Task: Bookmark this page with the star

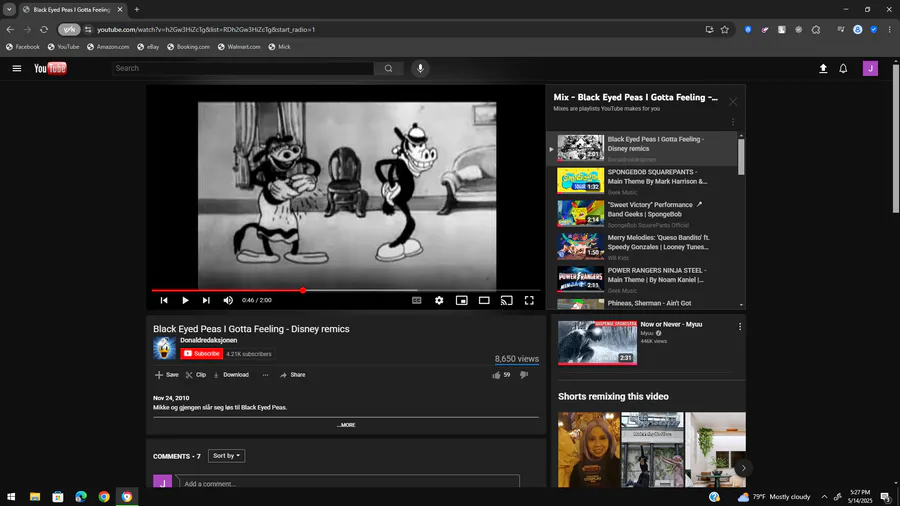Action: pos(725,29)
